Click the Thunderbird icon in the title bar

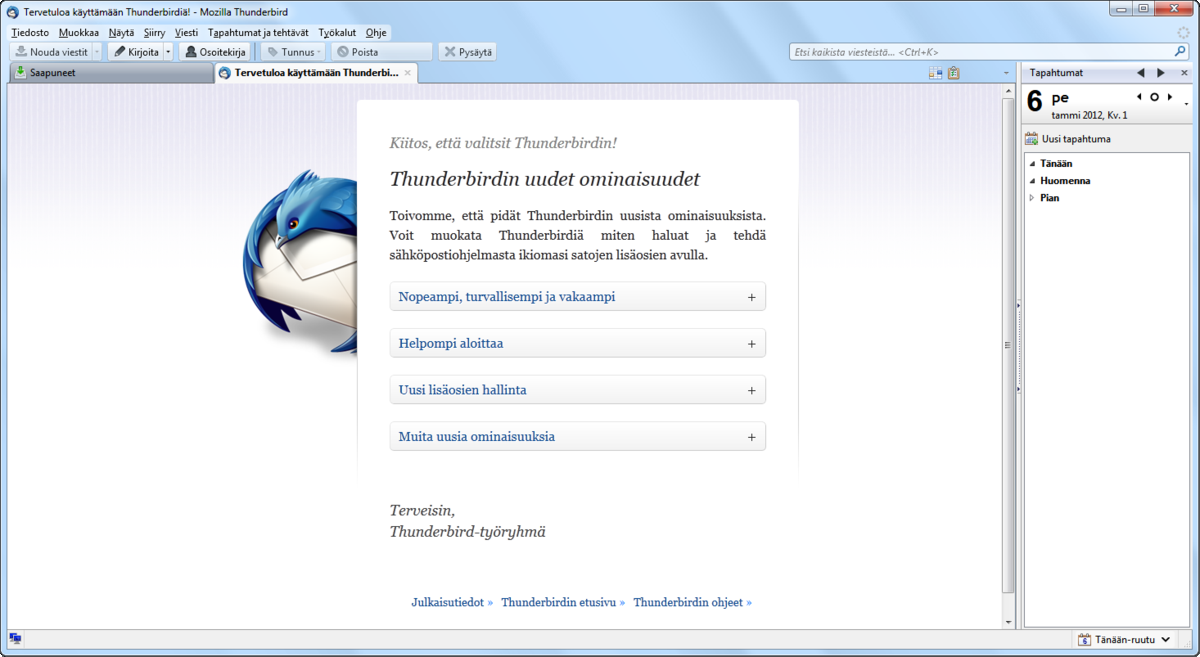[x=12, y=11]
